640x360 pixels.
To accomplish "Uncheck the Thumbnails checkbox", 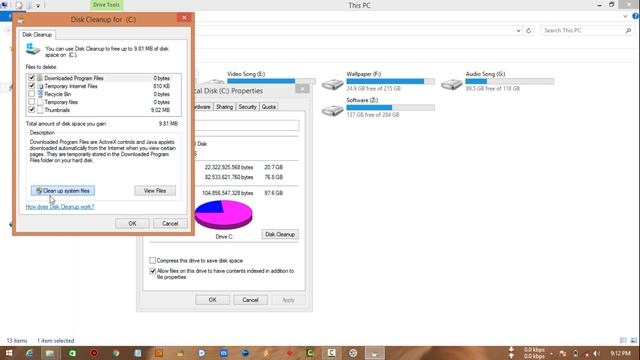I will 31,110.
